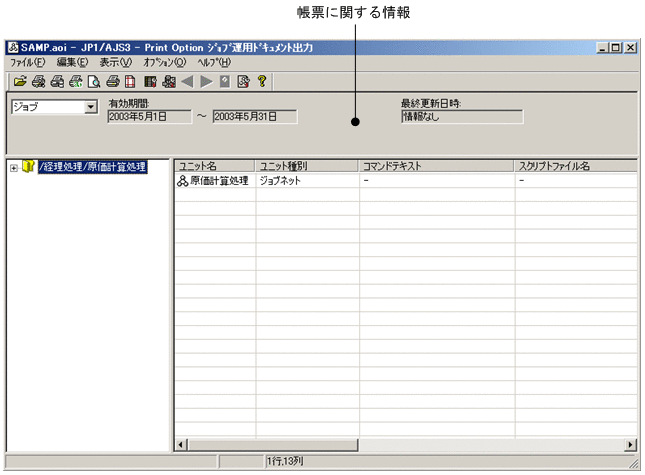Select /経理処理/原価計算処理 in the tree
This screenshot has height=475, width=645.
(x=93, y=167)
